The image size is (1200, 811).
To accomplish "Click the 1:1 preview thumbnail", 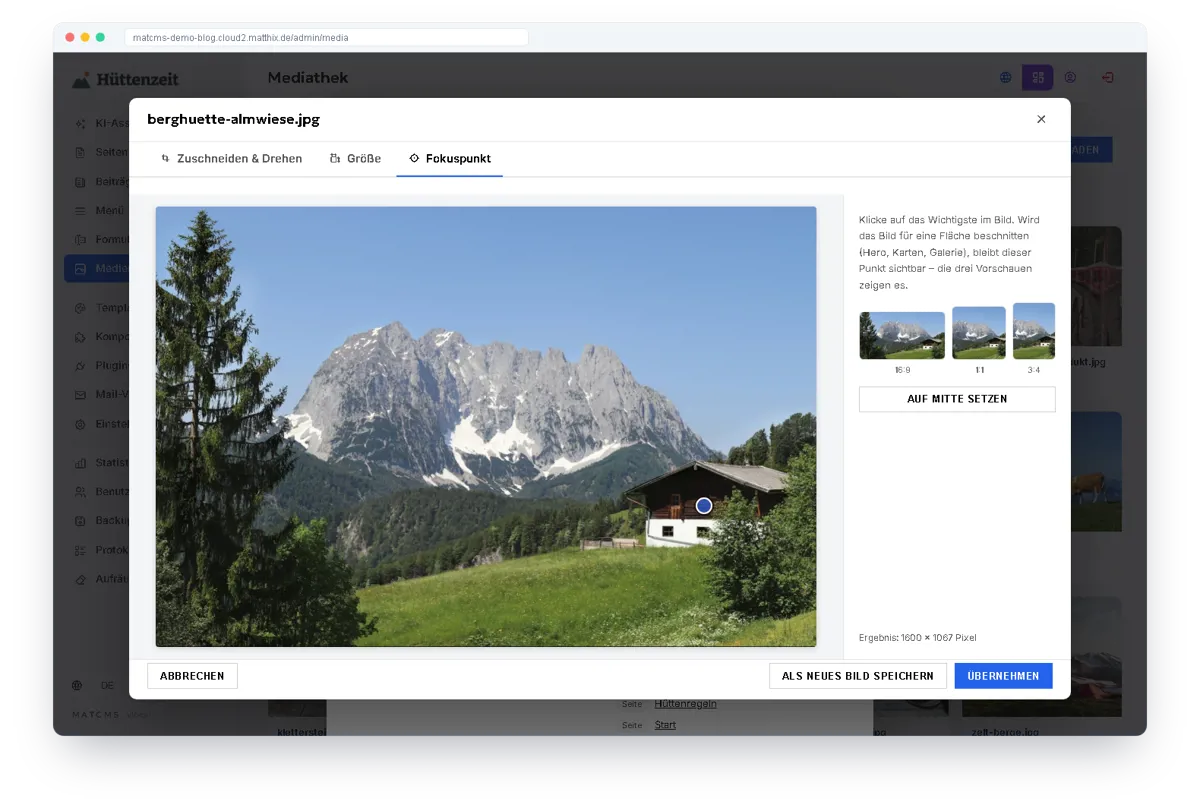I will [979, 333].
